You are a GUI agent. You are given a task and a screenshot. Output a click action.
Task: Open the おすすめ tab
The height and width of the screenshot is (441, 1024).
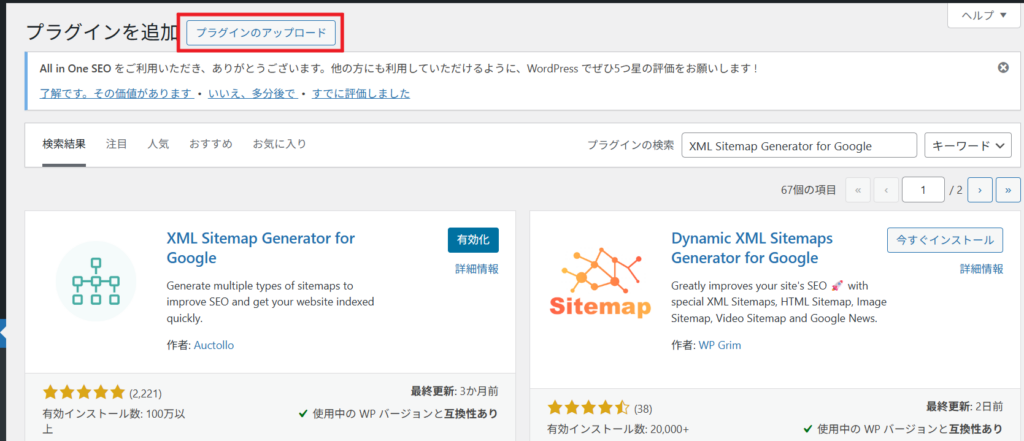coord(211,144)
